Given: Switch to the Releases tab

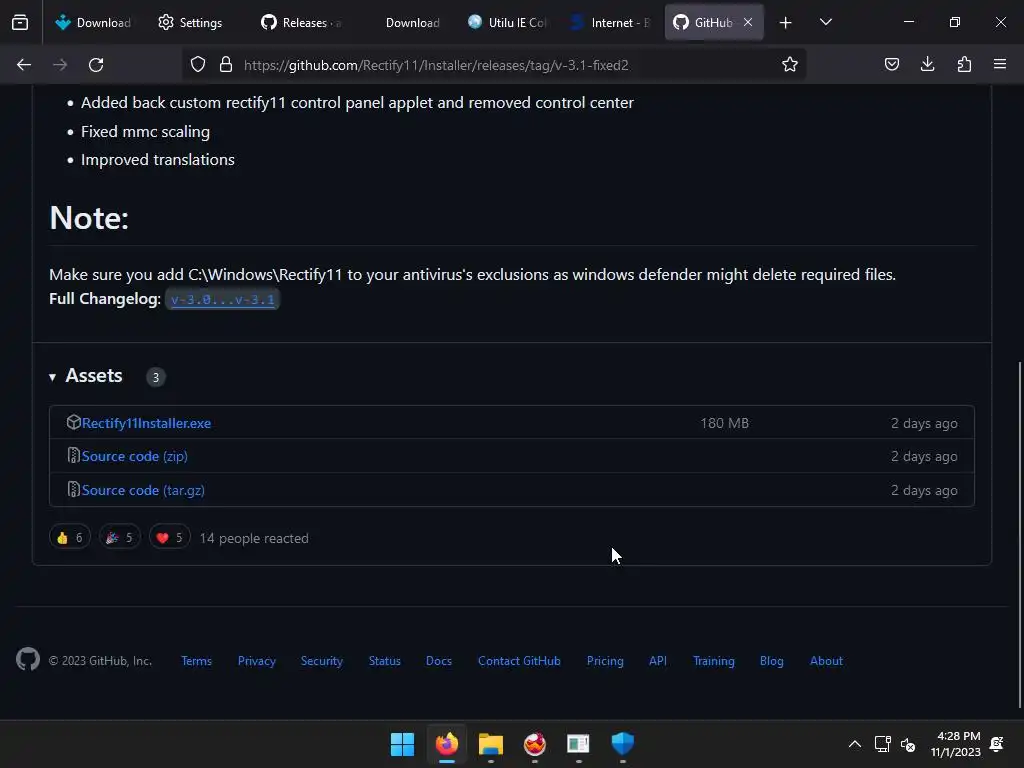Looking at the screenshot, I should (301, 22).
